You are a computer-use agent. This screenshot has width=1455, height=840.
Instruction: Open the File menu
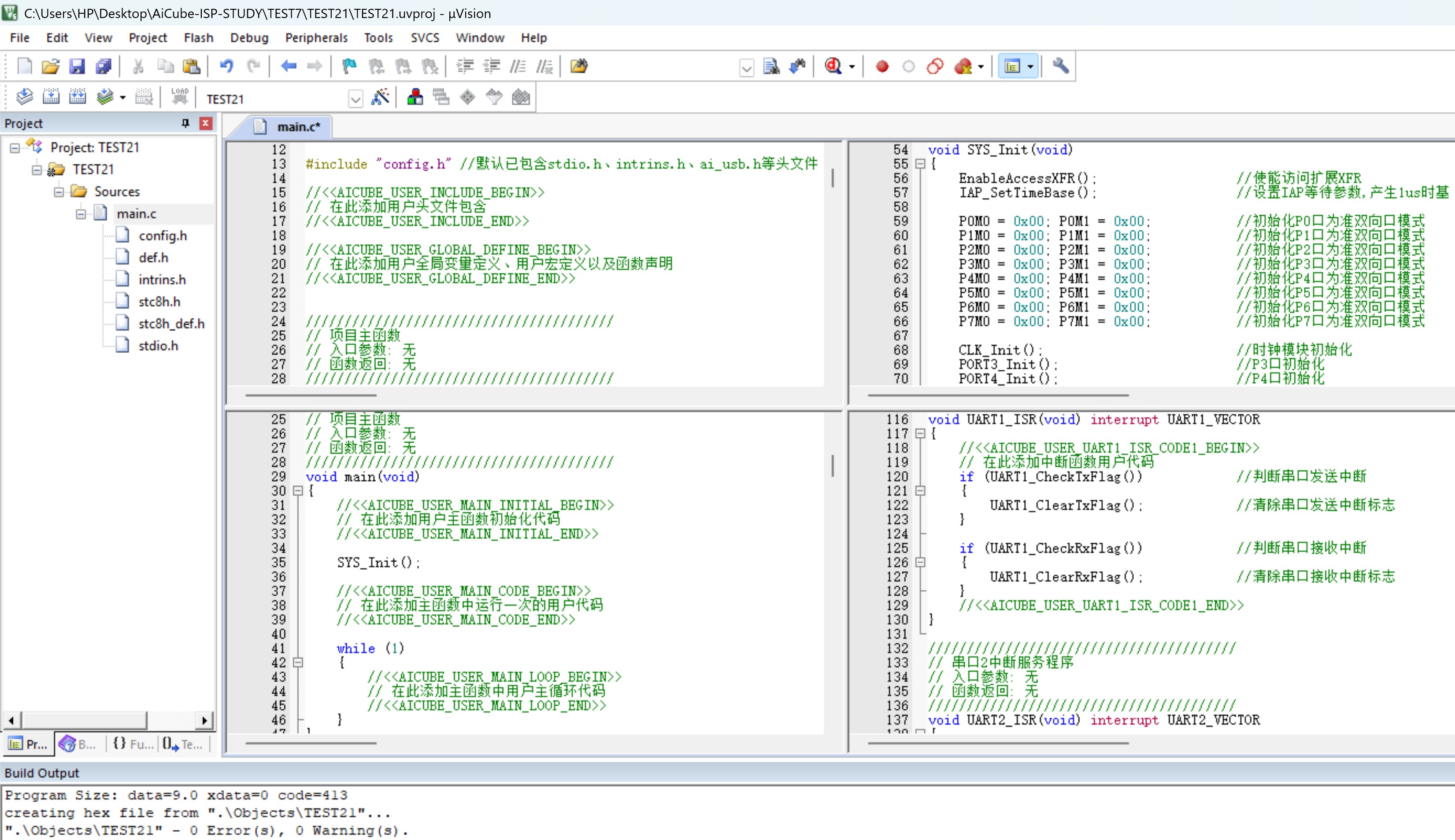pos(20,37)
